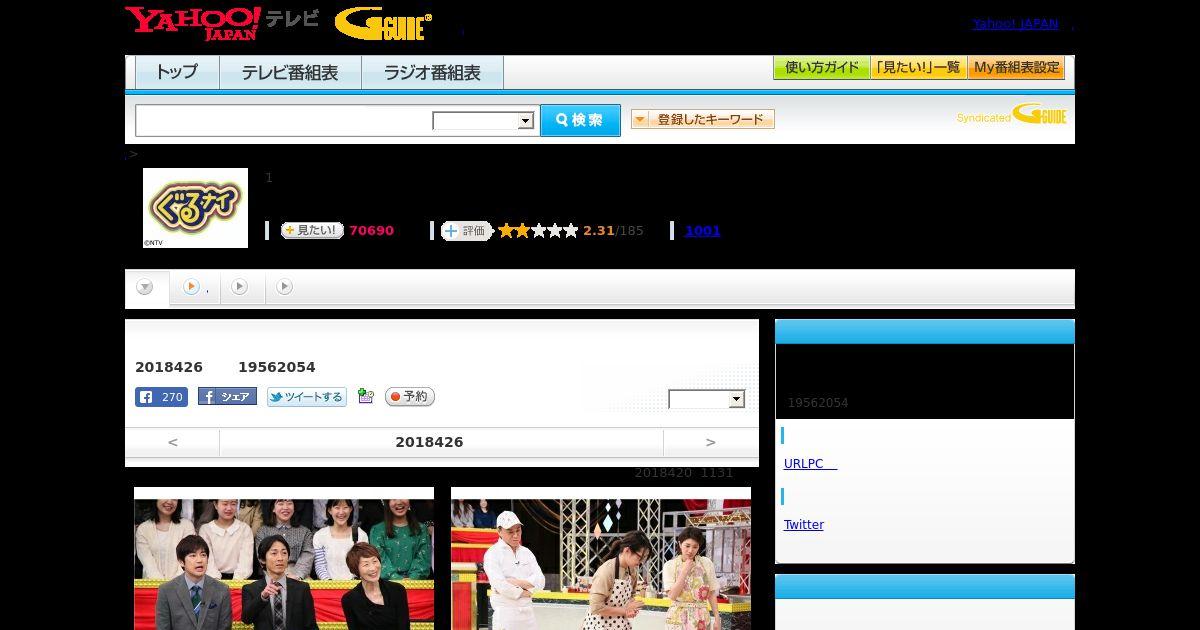This screenshot has width=1200, height=630.
Task: Switch to the テレビ番組表 tab
Action: pyautogui.click(x=290, y=73)
